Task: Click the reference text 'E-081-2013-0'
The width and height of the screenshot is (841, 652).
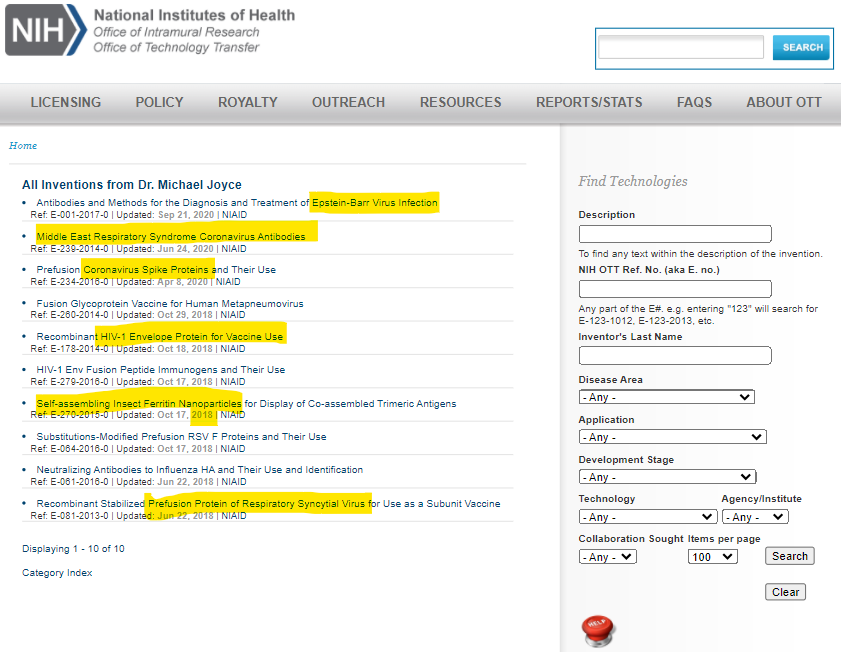Action: coord(79,516)
